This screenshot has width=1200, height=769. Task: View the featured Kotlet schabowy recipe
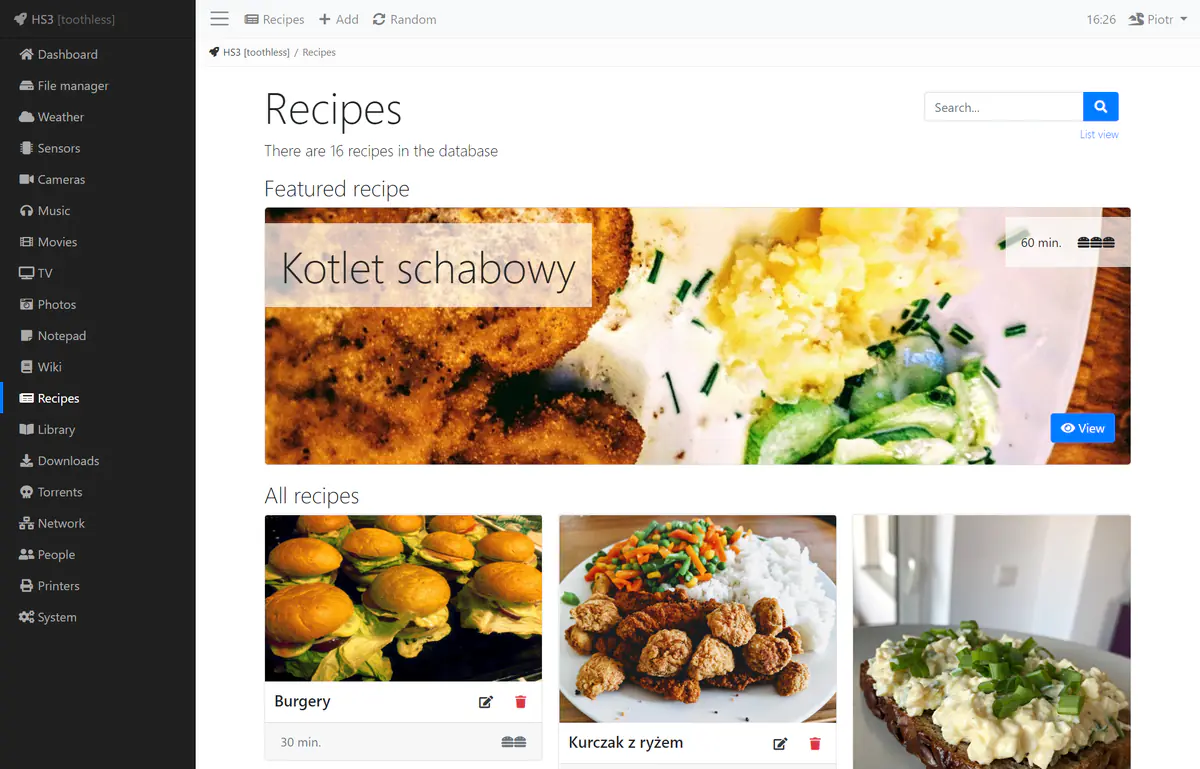pyautogui.click(x=1083, y=428)
